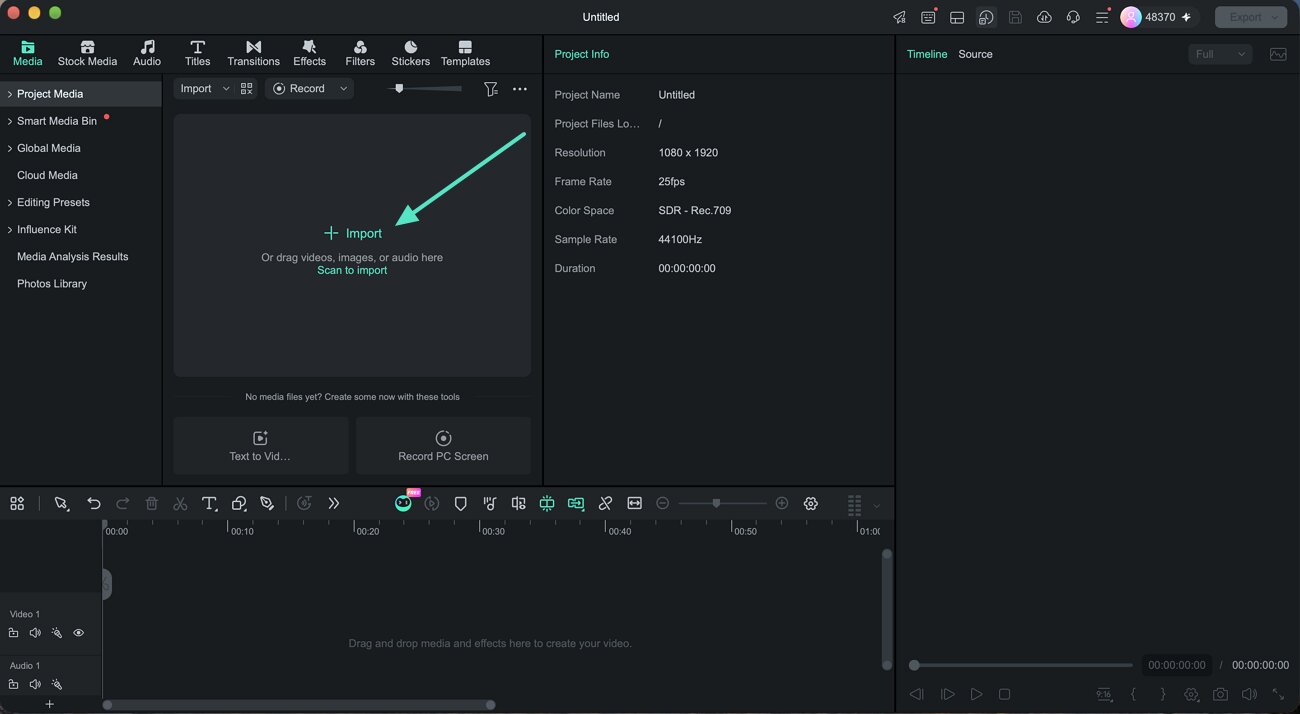The width and height of the screenshot is (1300, 714).
Task: Click the snapshot camera icon in preview
Action: pos(1220,694)
